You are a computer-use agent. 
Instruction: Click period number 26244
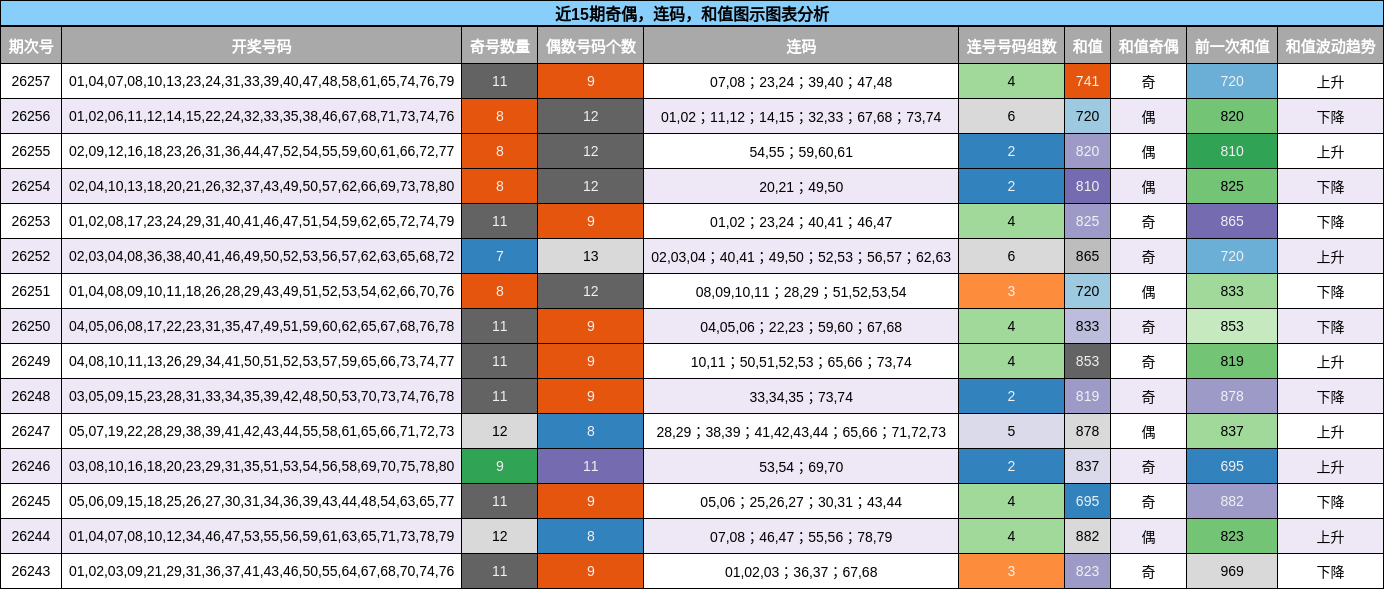click(31, 536)
